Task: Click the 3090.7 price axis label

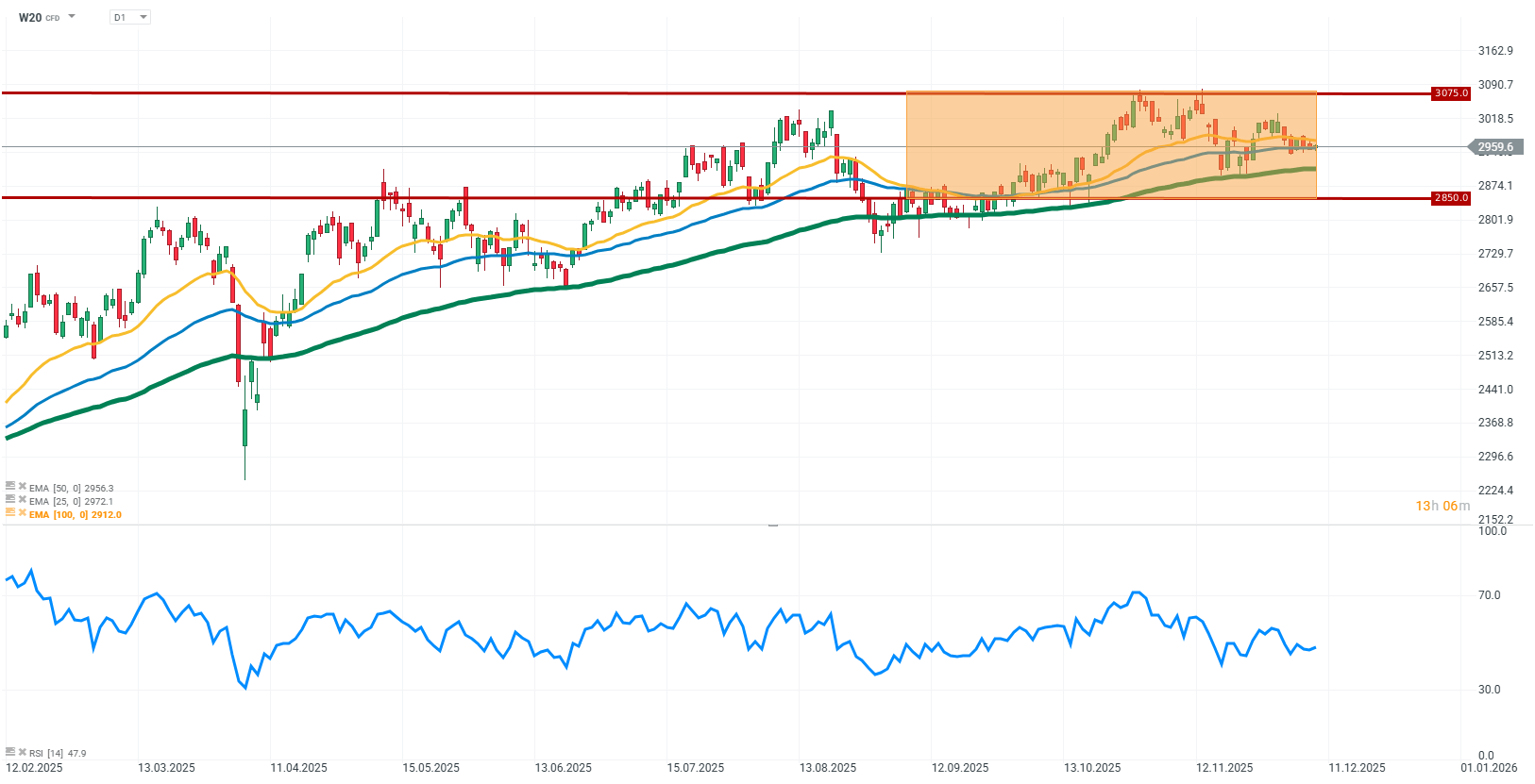Action: coord(1495,85)
